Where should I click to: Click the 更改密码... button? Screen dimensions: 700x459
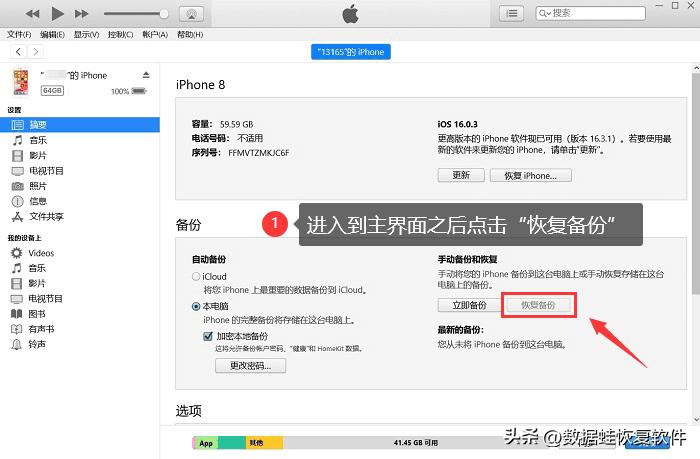coord(250,366)
